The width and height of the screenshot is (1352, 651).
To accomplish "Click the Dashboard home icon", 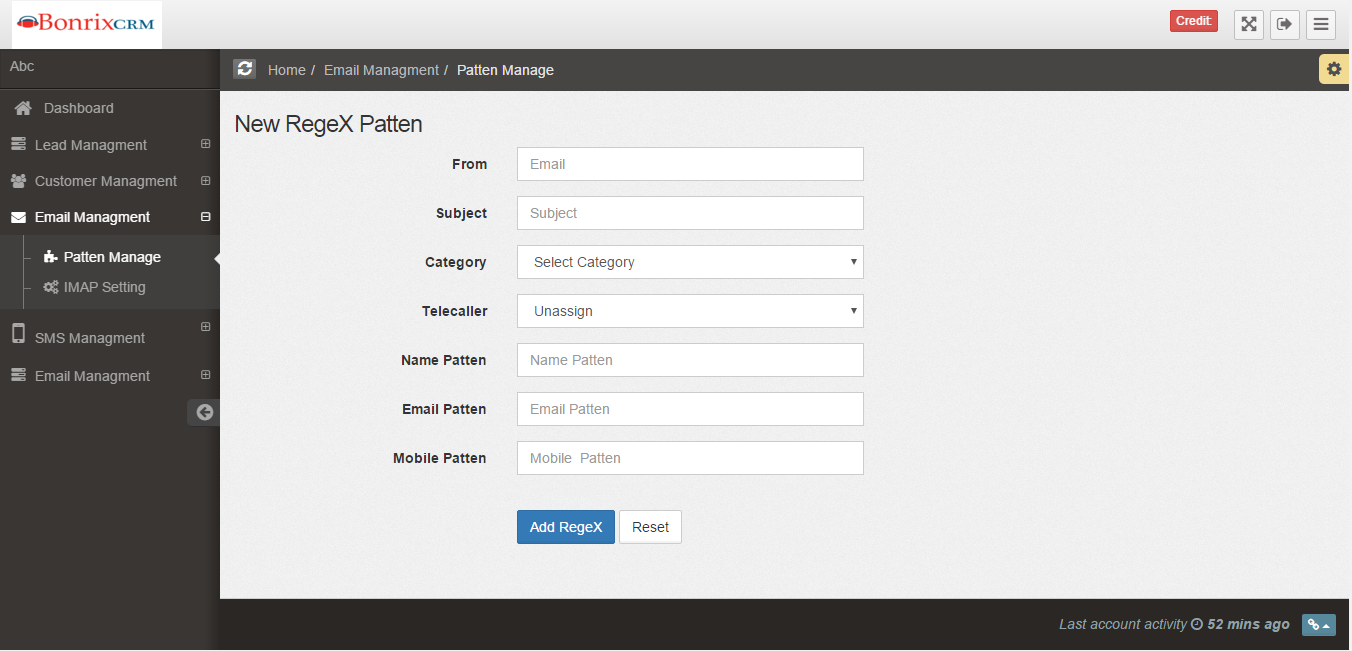I will click(22, 108).
